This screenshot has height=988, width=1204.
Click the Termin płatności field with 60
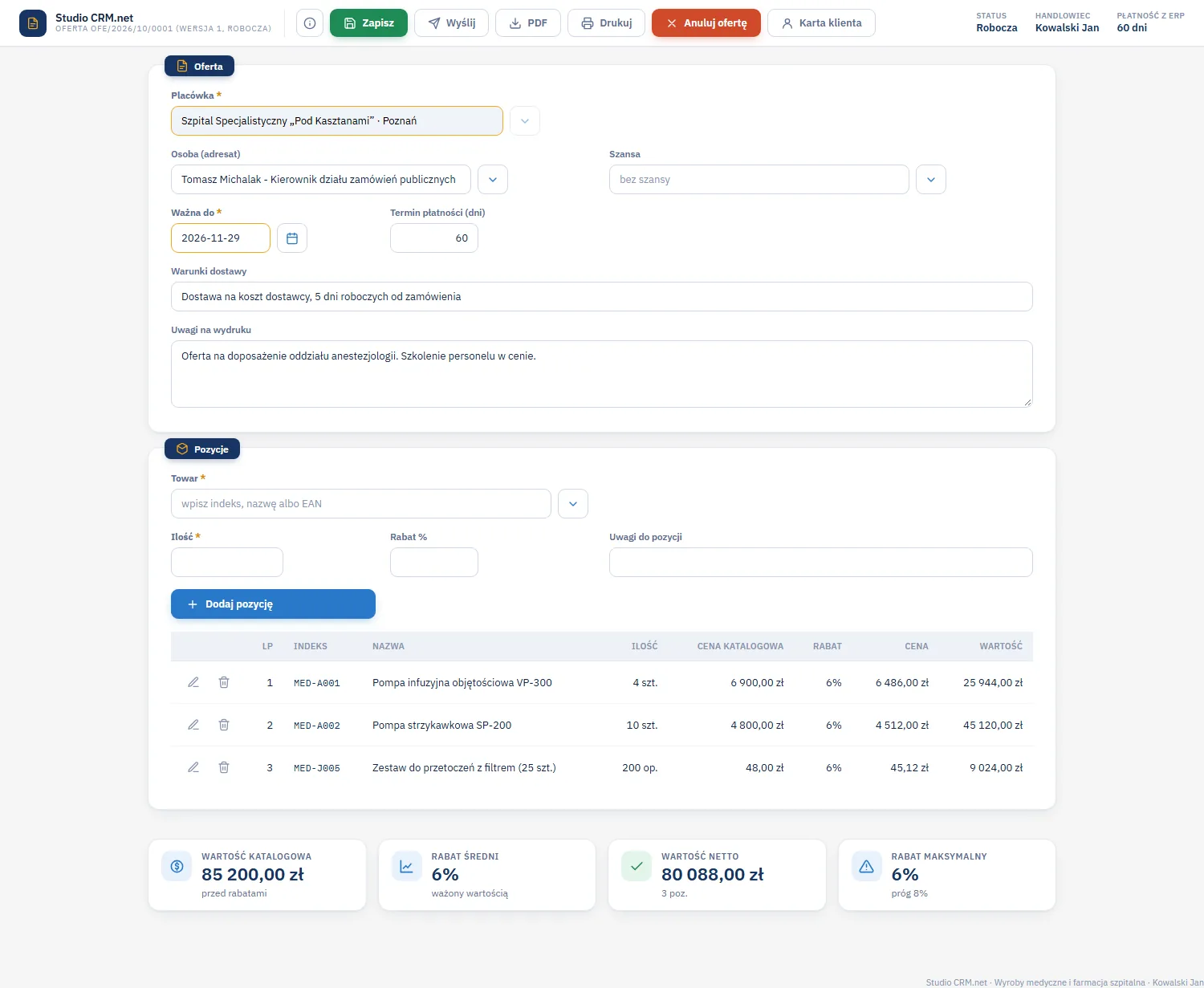click(x=434, y=238)
